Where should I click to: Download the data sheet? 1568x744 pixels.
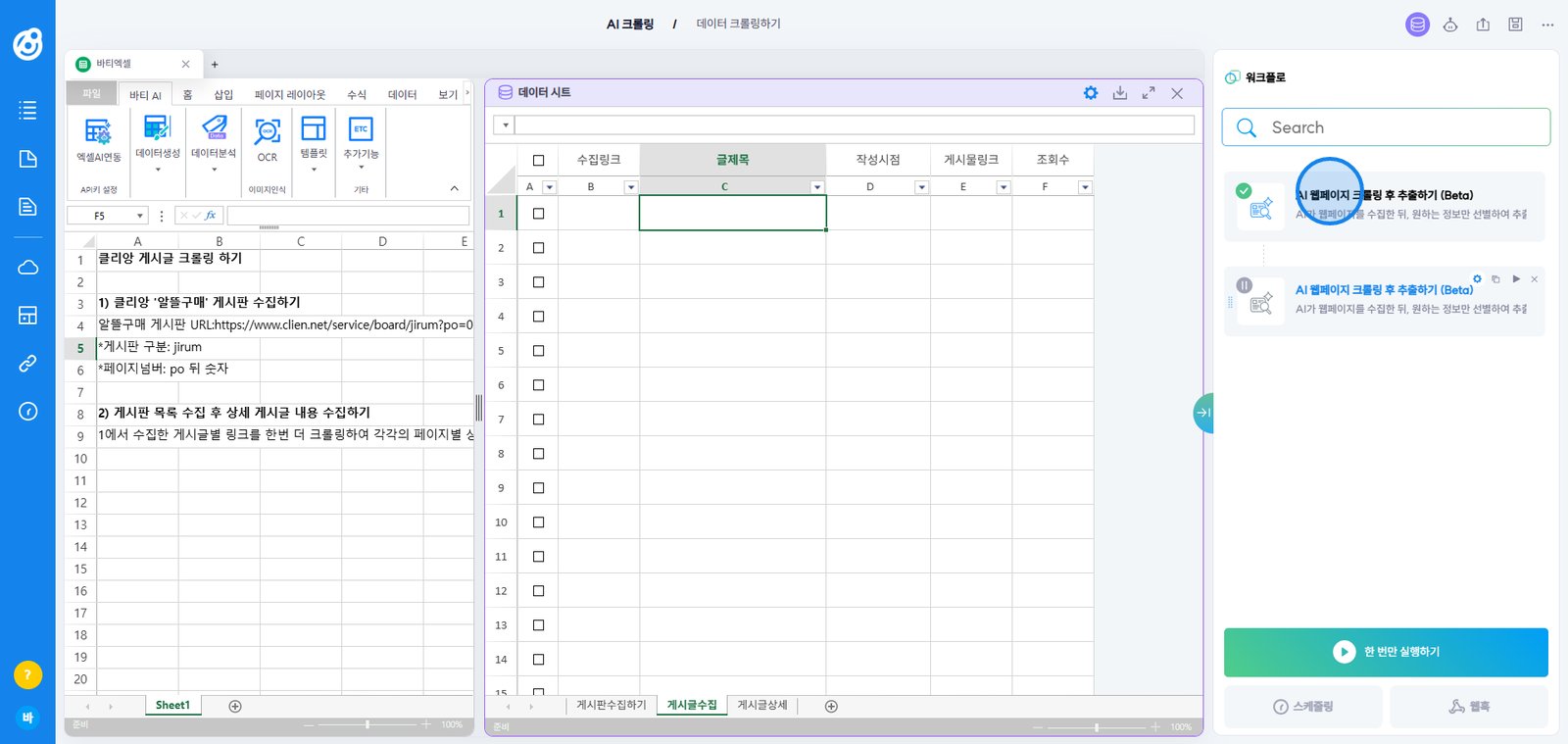(1120, 93)
